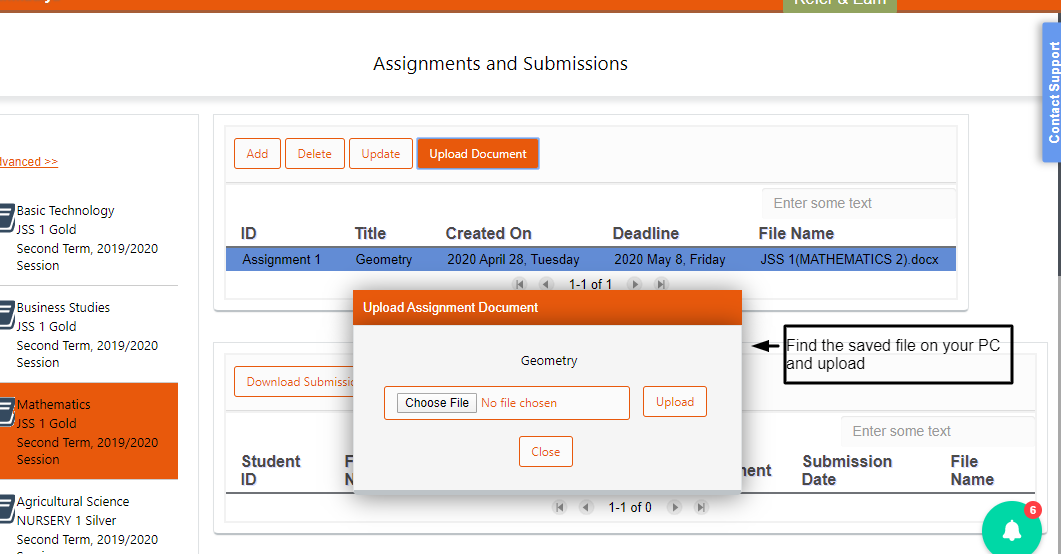This screenshot has width=1061, height=554.
Task: Click the submissions table search field
Action: 938,432
